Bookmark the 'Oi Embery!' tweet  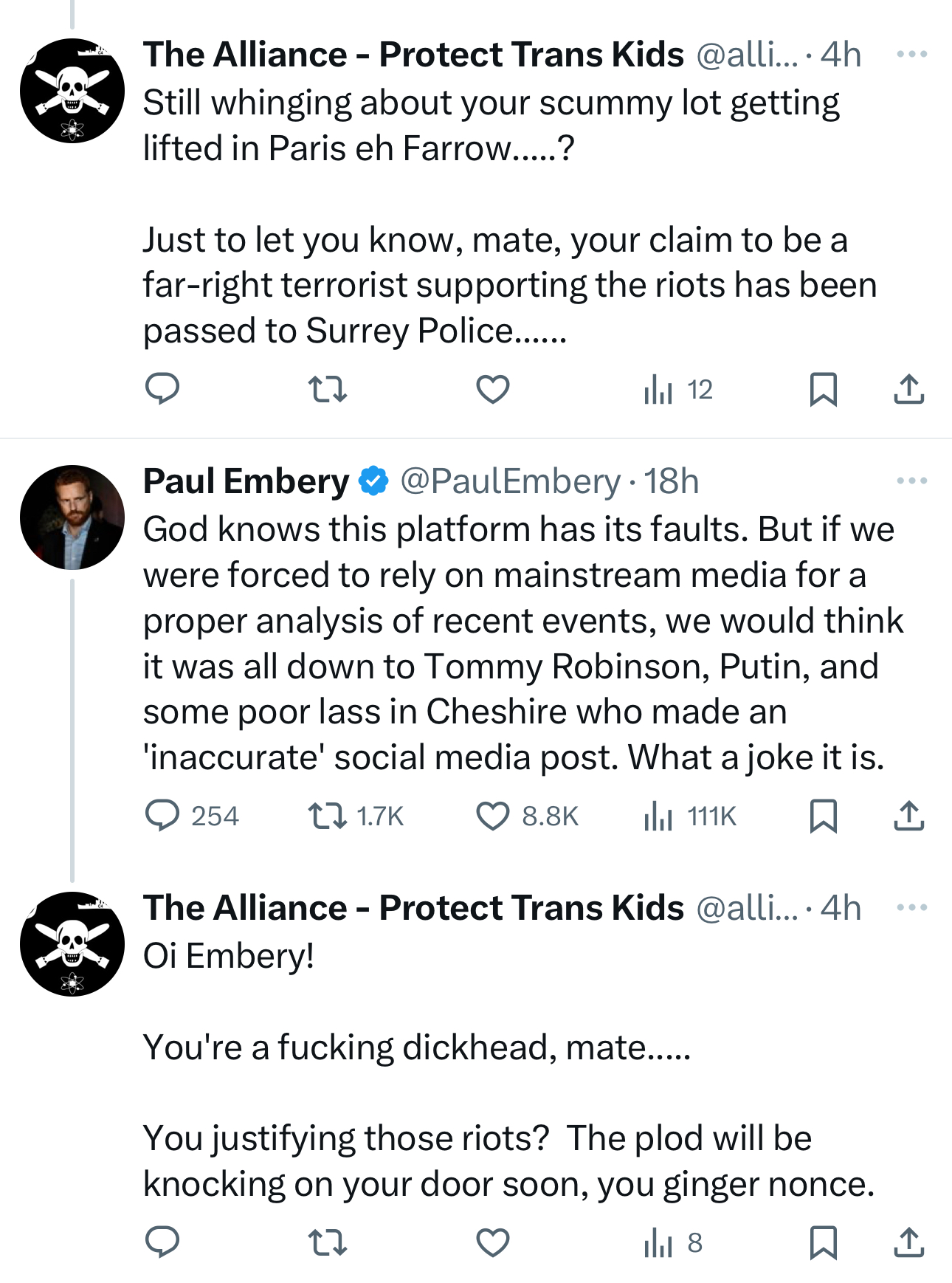[x=823, y=1242]
